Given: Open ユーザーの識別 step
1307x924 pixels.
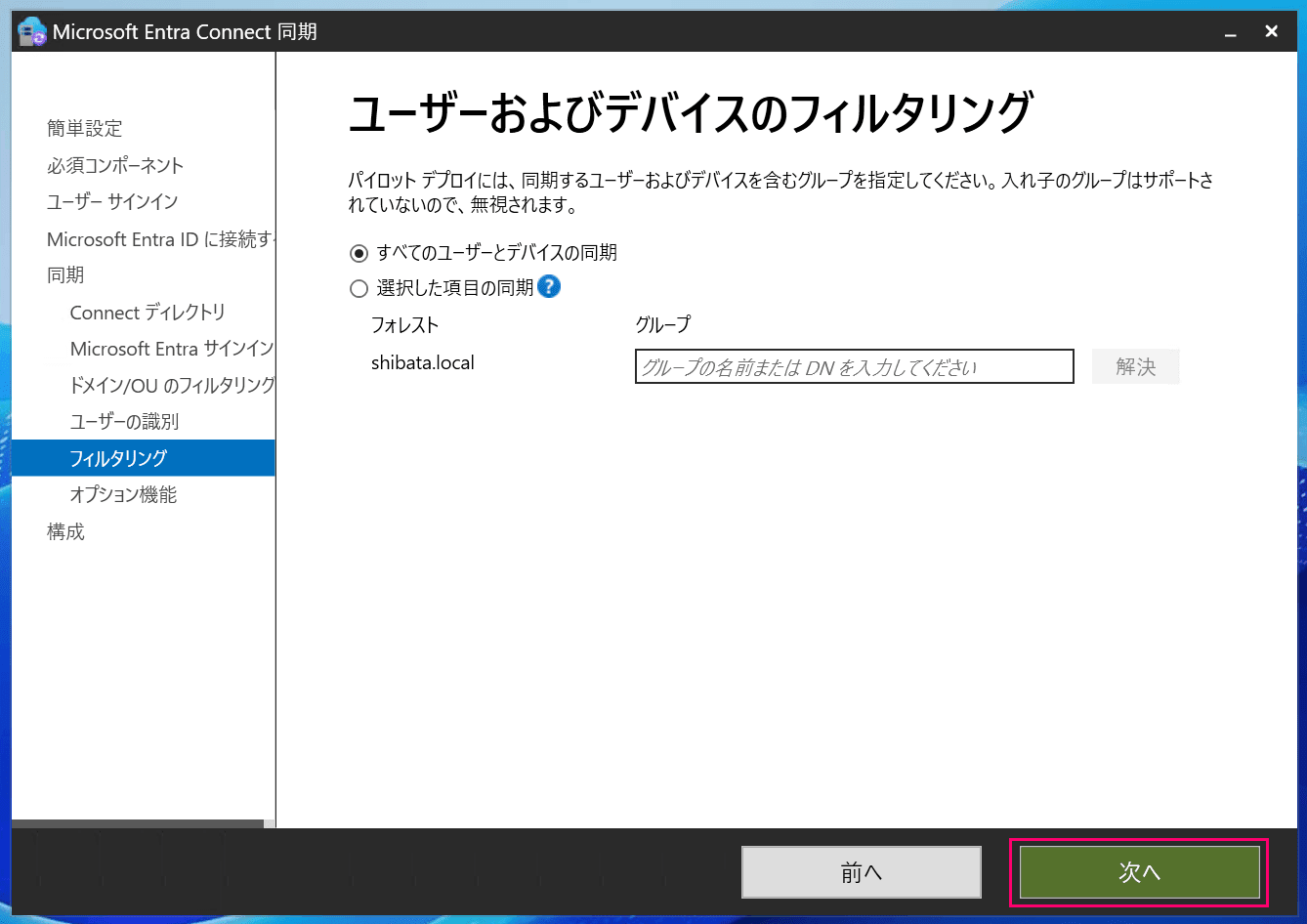Looking at the screenshot, I should pos(124,422).
